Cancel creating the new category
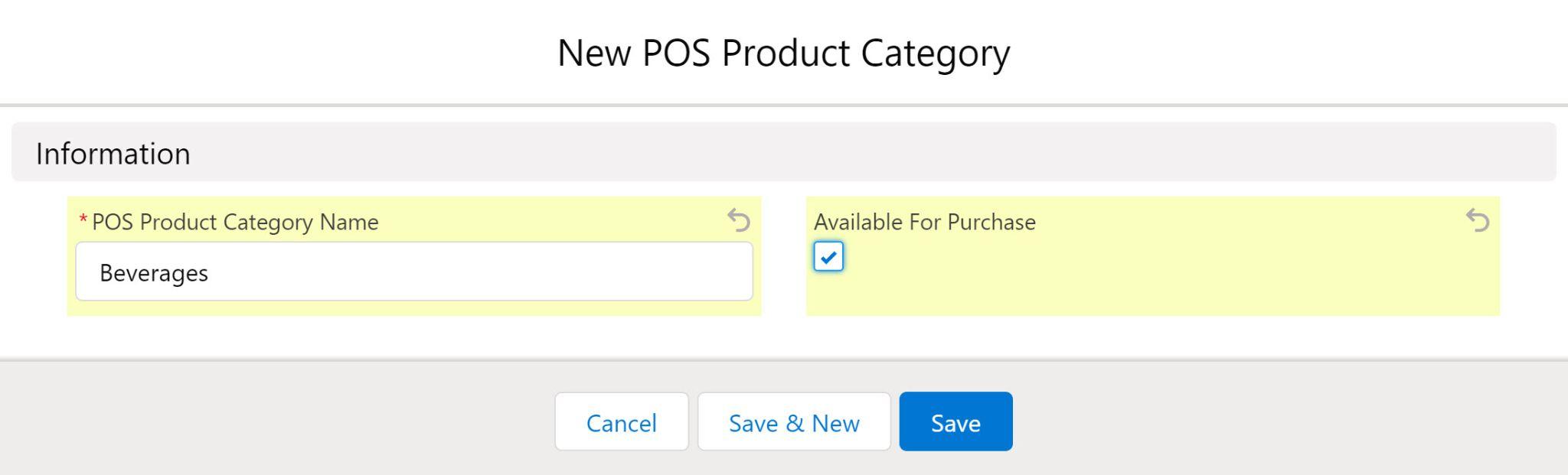This screenshot has width=1568, height=475. pos(621,421)
